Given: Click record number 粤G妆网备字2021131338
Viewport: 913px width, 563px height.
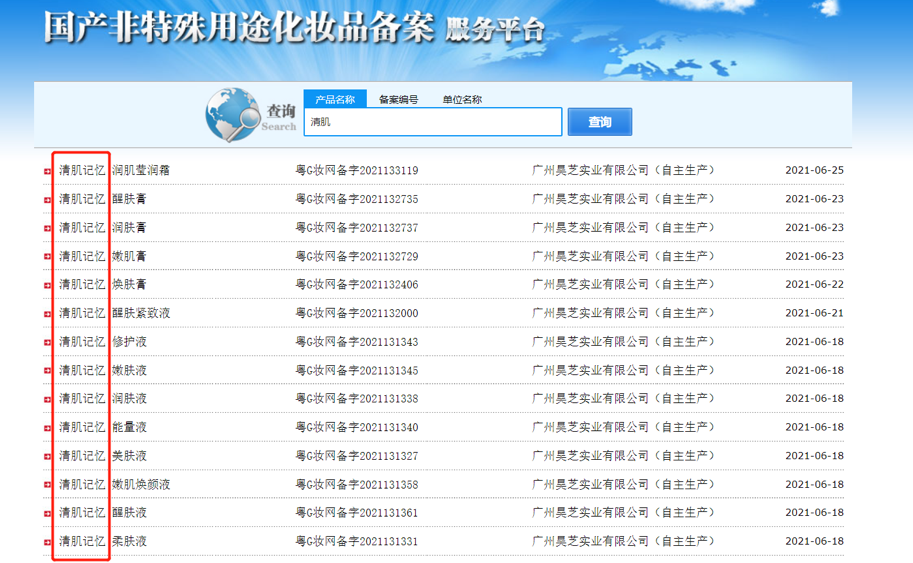Looking at the screenshot, I should click(x=356, y=398).
